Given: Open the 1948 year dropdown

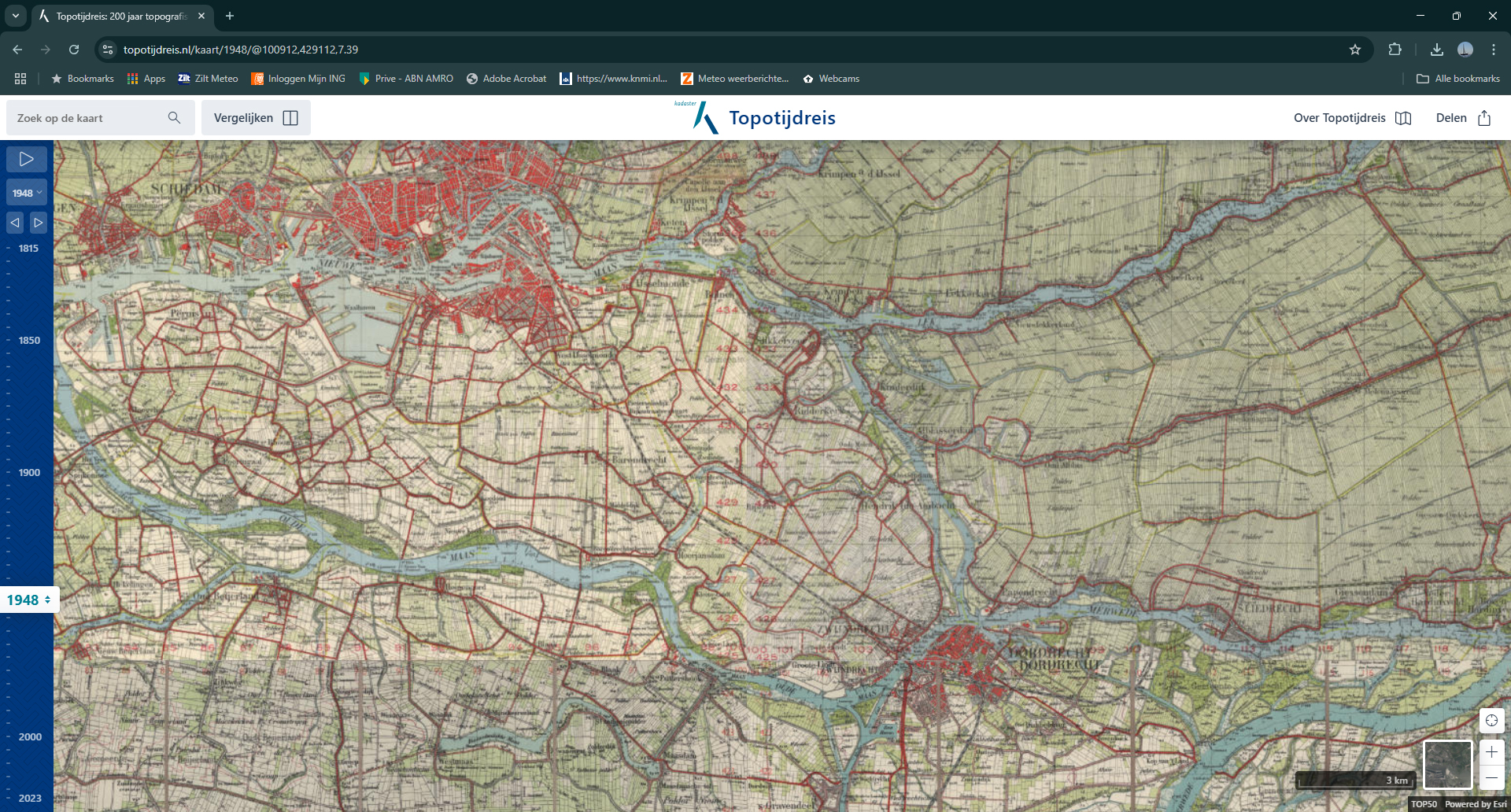Looking at the screenshot, I should point(27,193).
